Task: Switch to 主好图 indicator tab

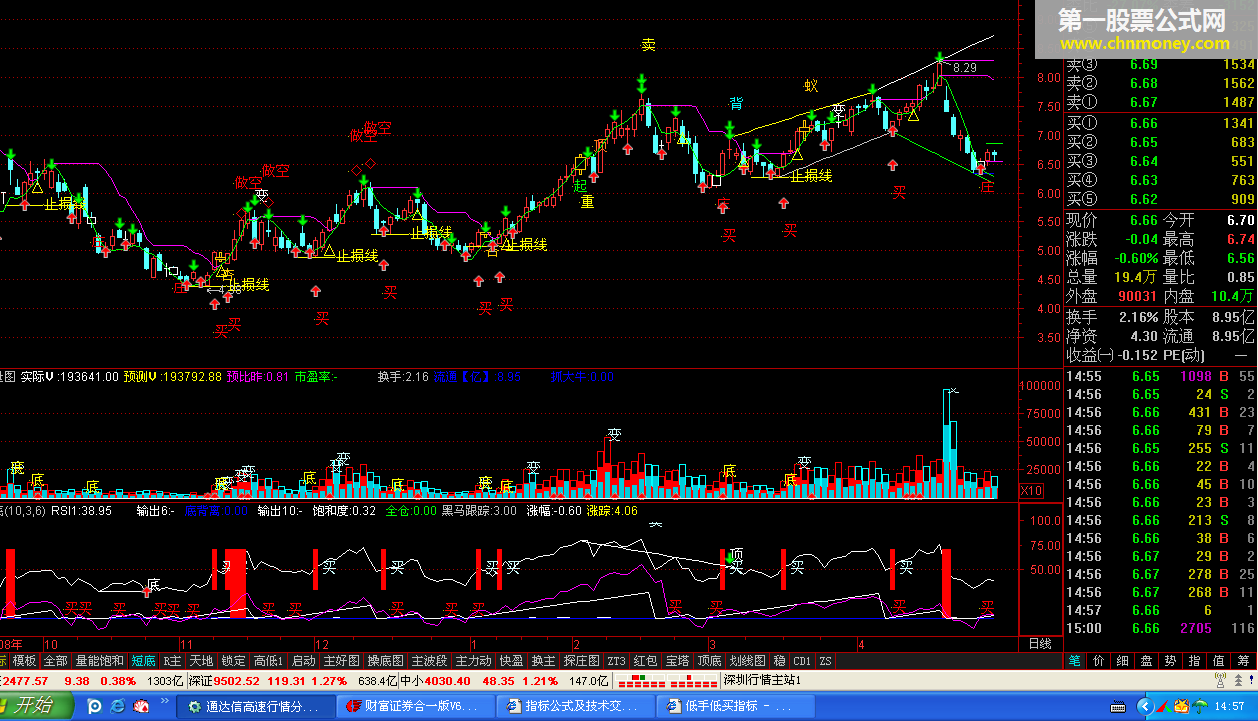Action: coord(341,661)
